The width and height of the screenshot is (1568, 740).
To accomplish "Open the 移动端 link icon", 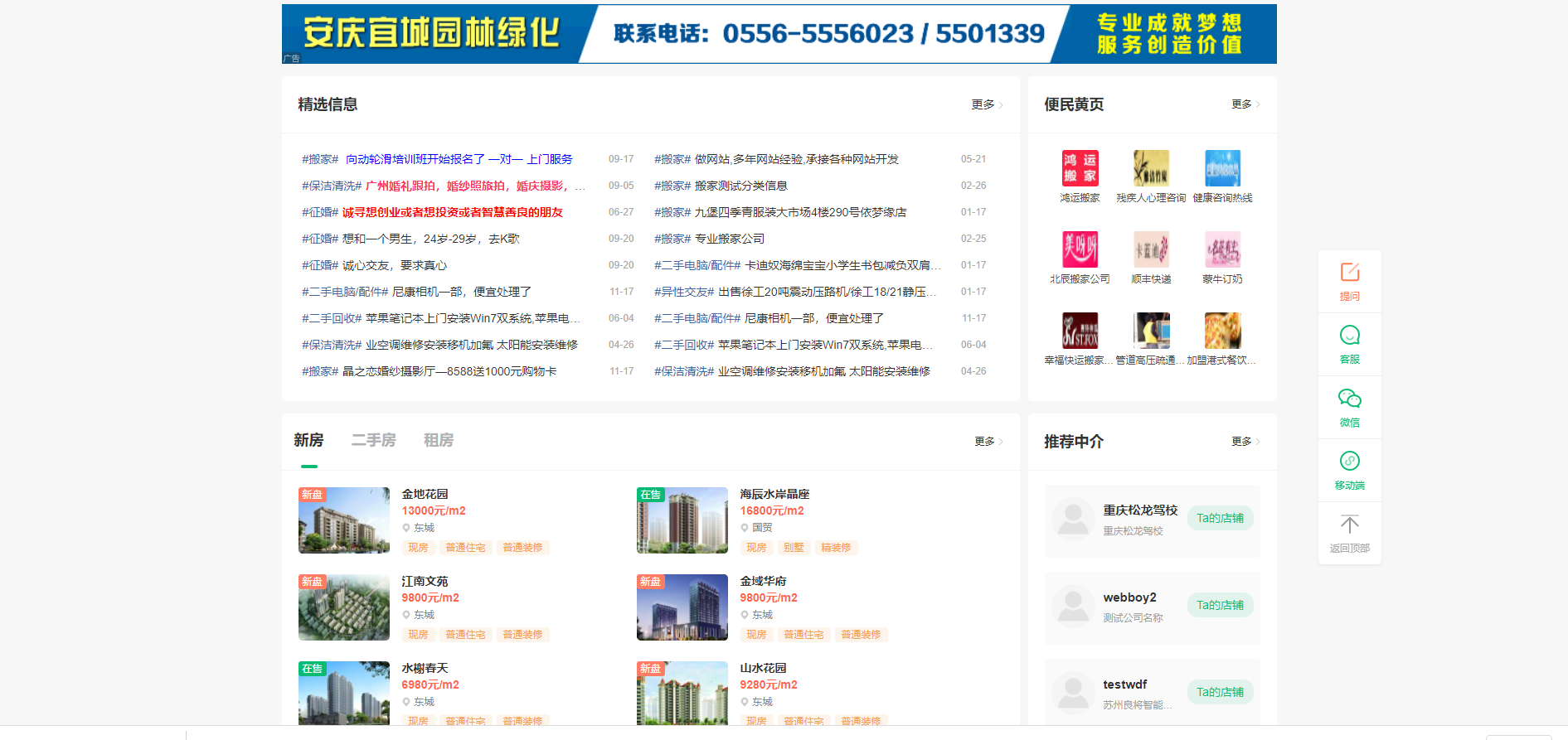I will 1349,462.
